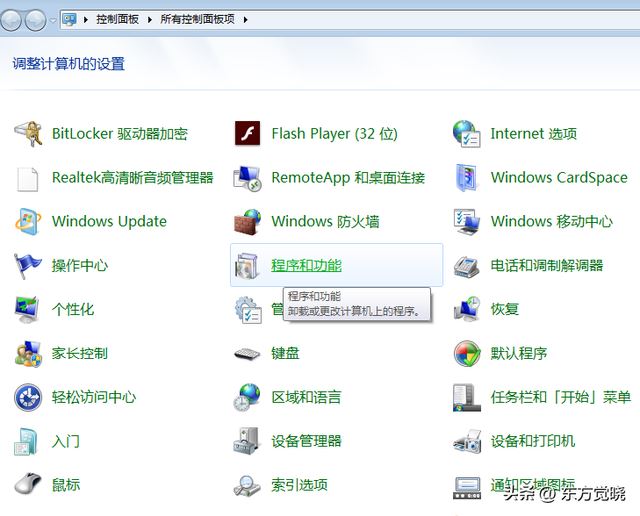Open the 设备管理器 link
Image resolution: width=640 pixels, height=516 pixels.
pos(306,441)
